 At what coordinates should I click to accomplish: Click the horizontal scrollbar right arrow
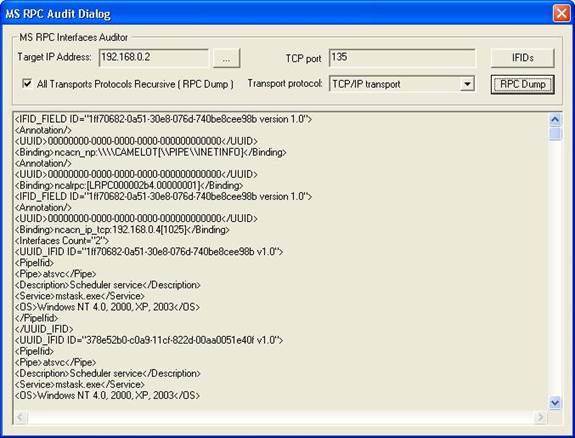tap(540, 417)
